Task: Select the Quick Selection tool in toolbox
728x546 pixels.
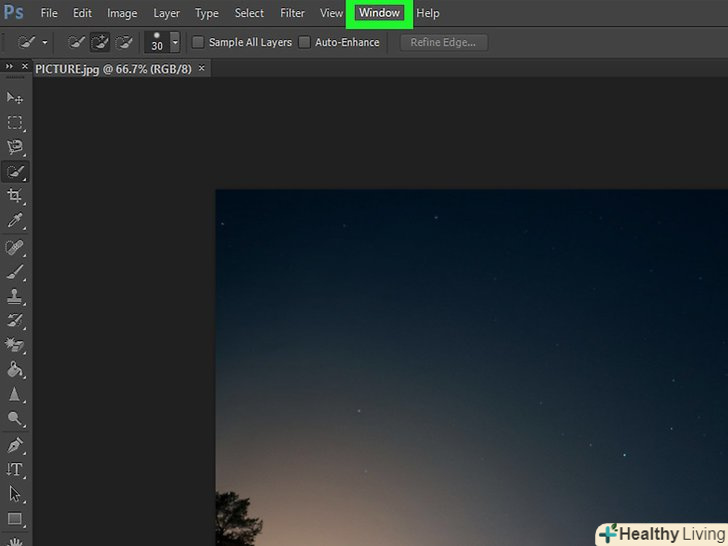Action: (15, 172)
